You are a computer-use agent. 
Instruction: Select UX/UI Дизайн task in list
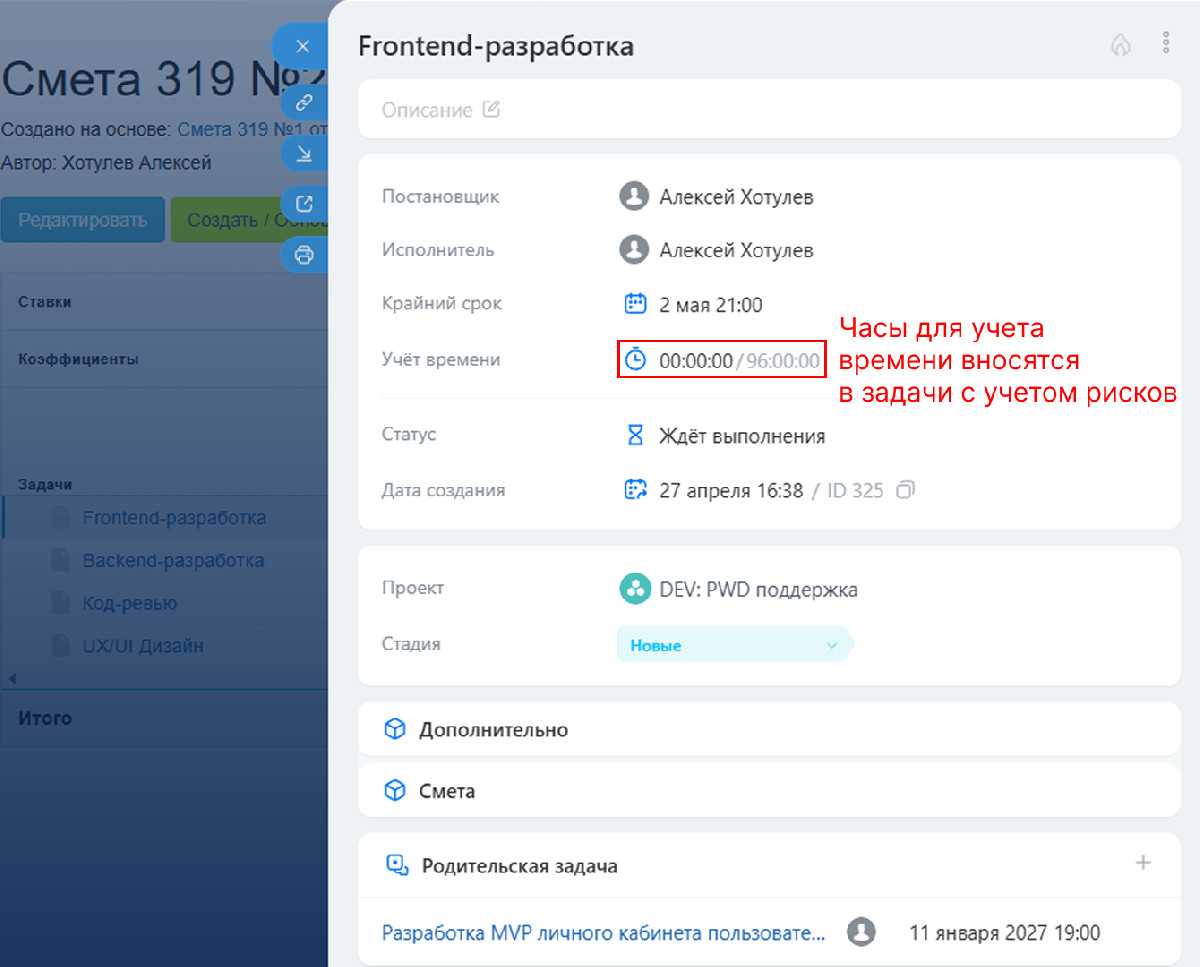[143, 646]
